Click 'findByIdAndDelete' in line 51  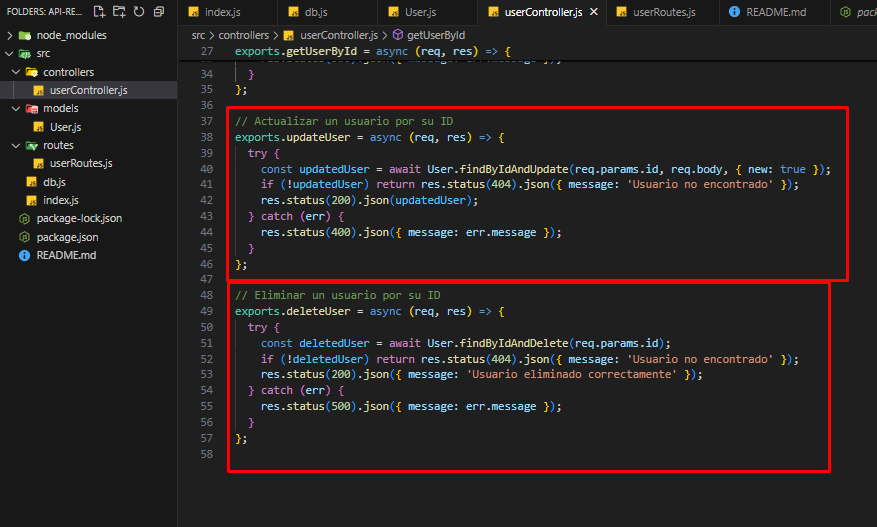click(514, 343)
